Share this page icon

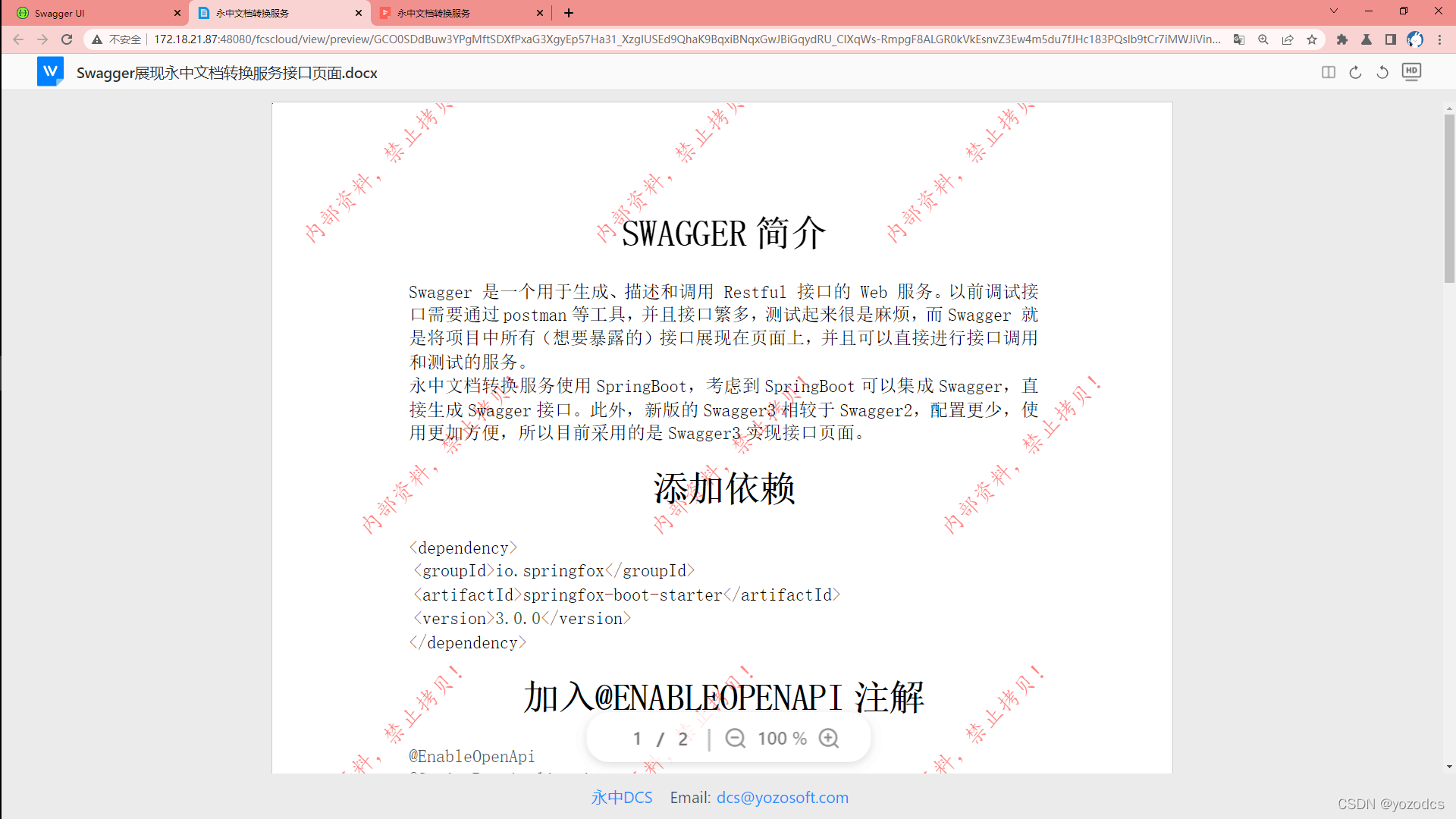pos(1288,39)
